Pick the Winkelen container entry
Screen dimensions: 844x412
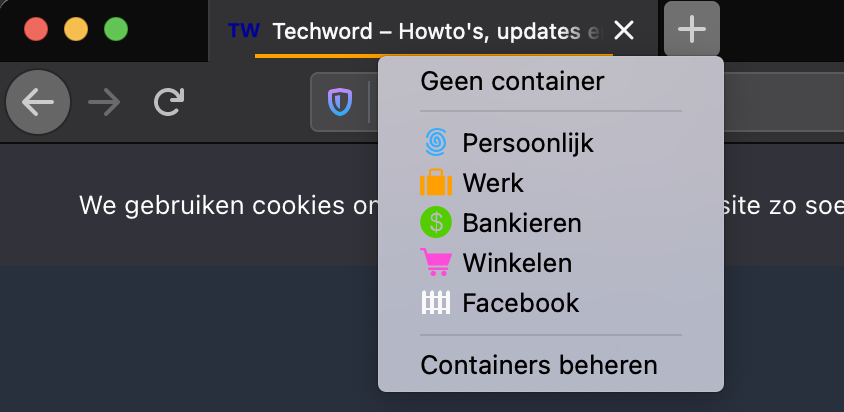(x=551, y=262)
